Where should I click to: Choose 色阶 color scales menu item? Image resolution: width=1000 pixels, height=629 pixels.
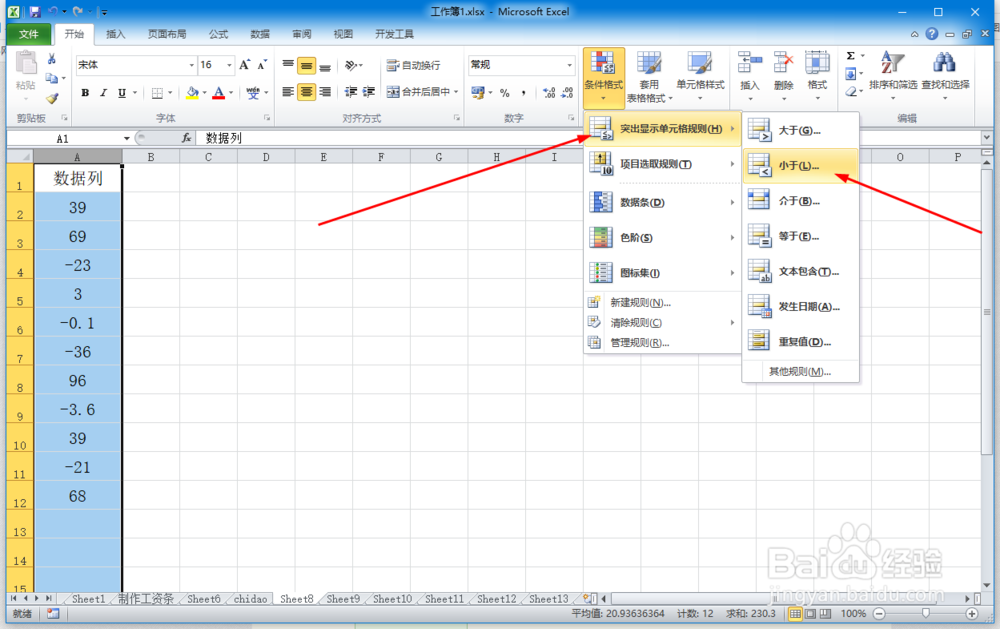[x=663, y=237]
